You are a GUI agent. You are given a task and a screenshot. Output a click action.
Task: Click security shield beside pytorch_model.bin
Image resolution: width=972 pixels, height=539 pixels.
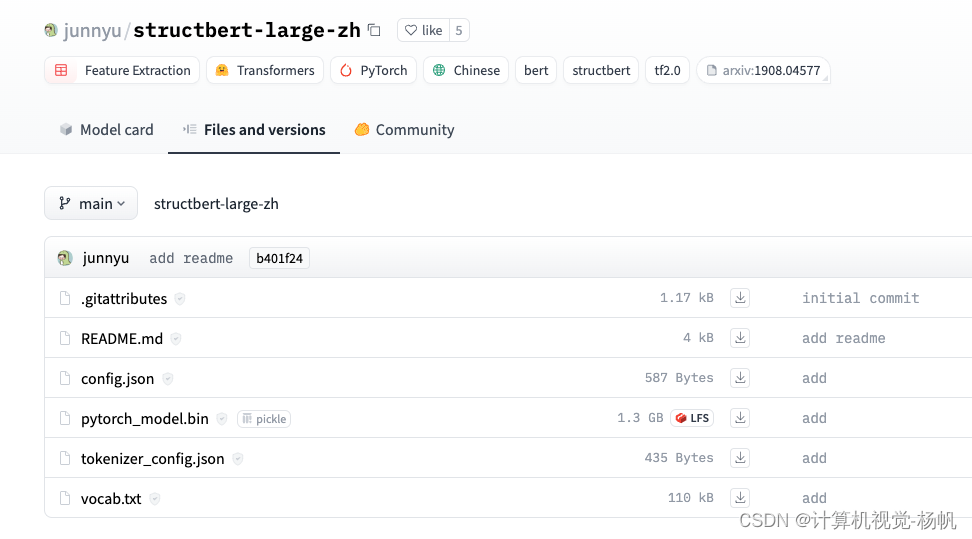pyautogui.click(x=222, y=419)
